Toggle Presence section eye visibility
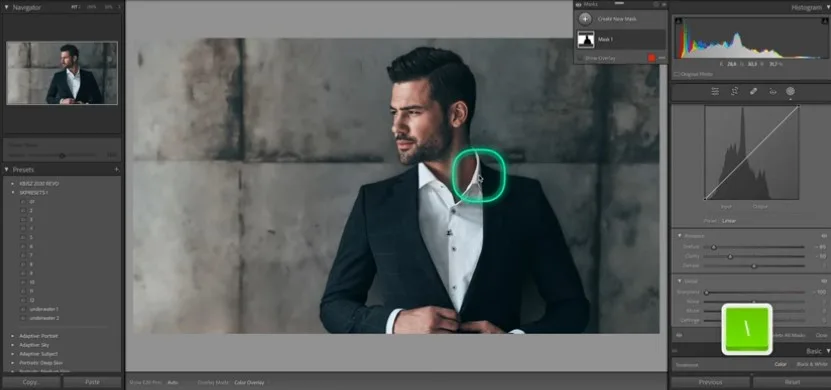The image size is (831, 390). (x=824, y=236)
